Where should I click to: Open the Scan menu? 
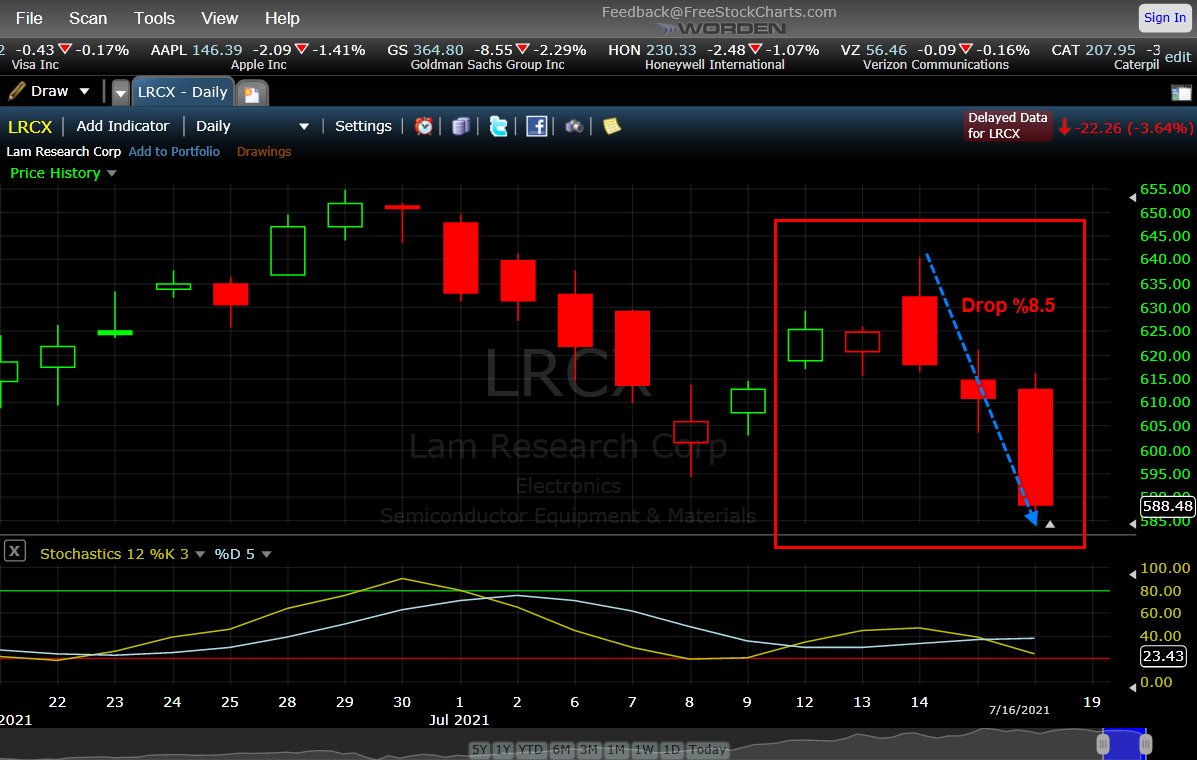(88, 18)
